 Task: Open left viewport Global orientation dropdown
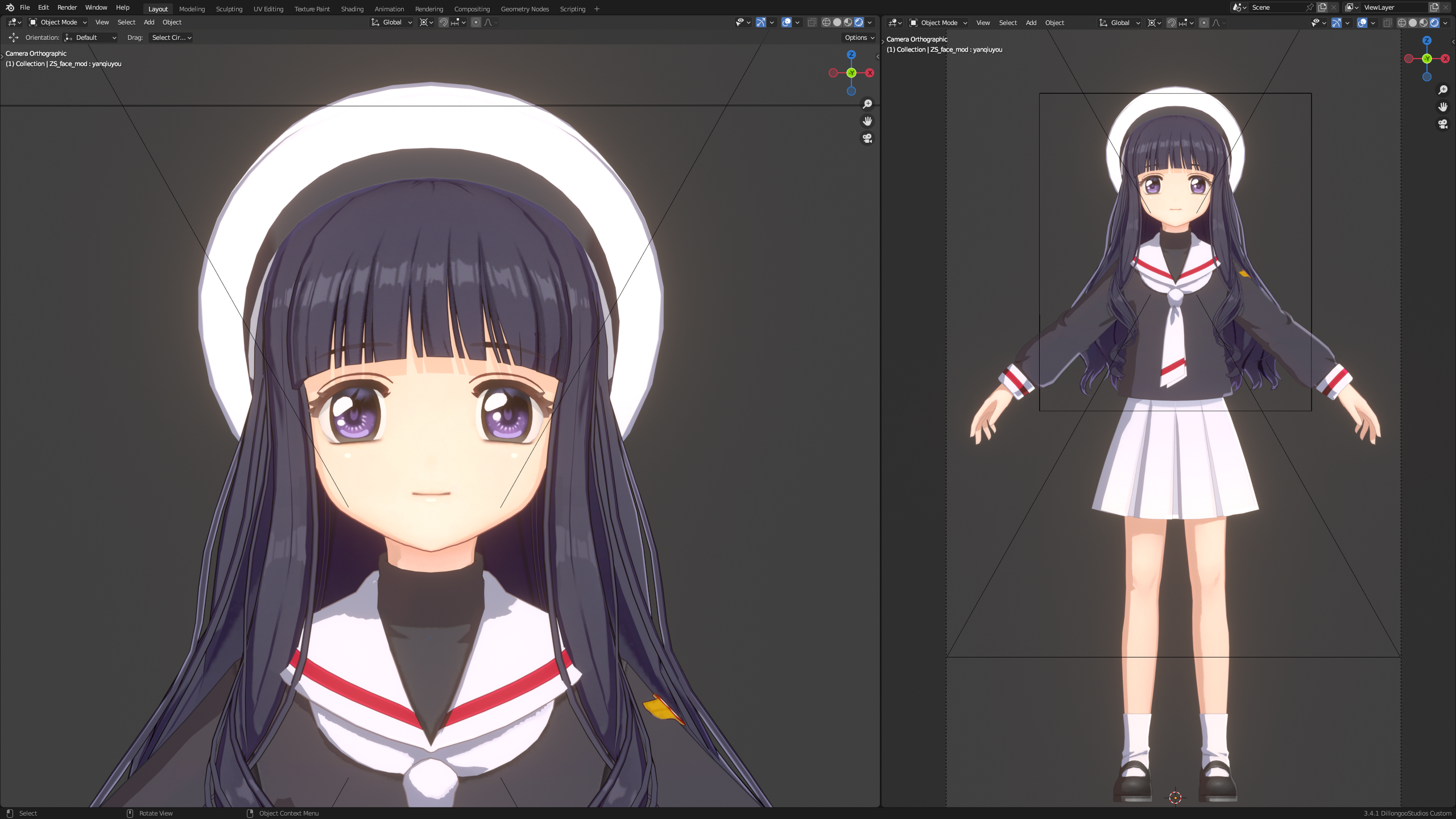pyautogui.click(x=391, y=22)
